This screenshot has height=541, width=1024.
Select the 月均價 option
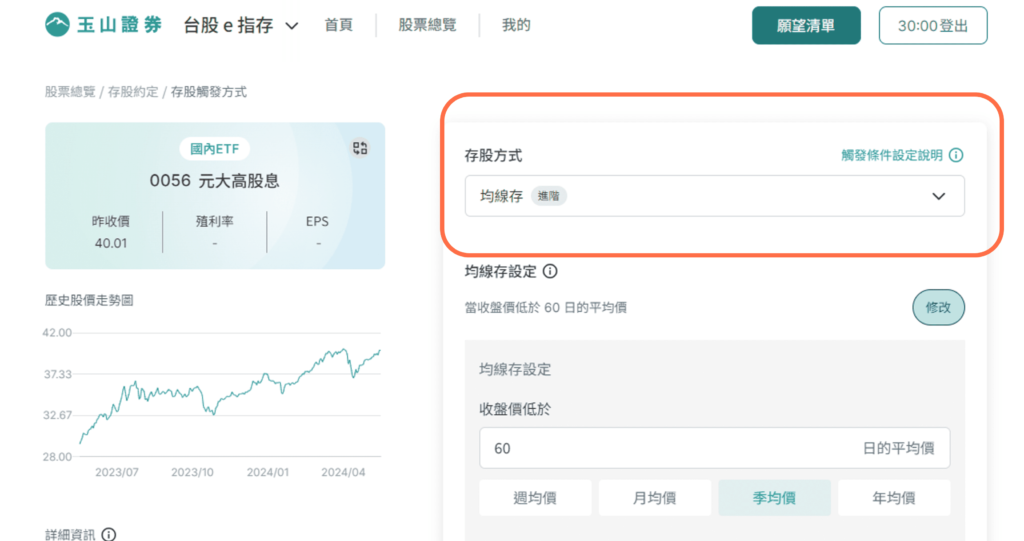pos(654,498)
